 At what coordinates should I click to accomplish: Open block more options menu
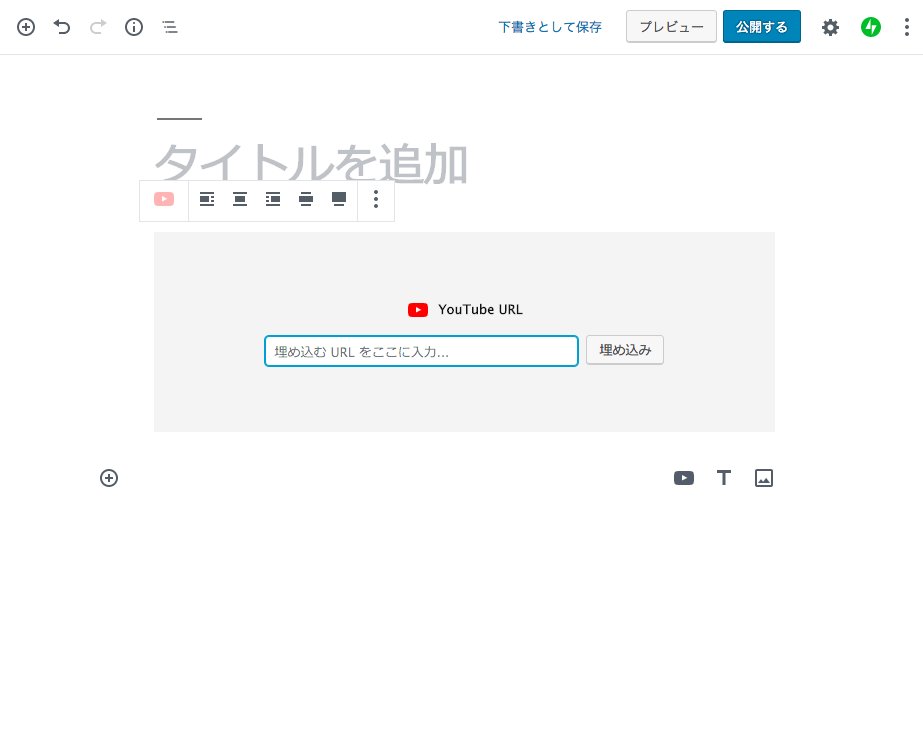tap(376, 199)
